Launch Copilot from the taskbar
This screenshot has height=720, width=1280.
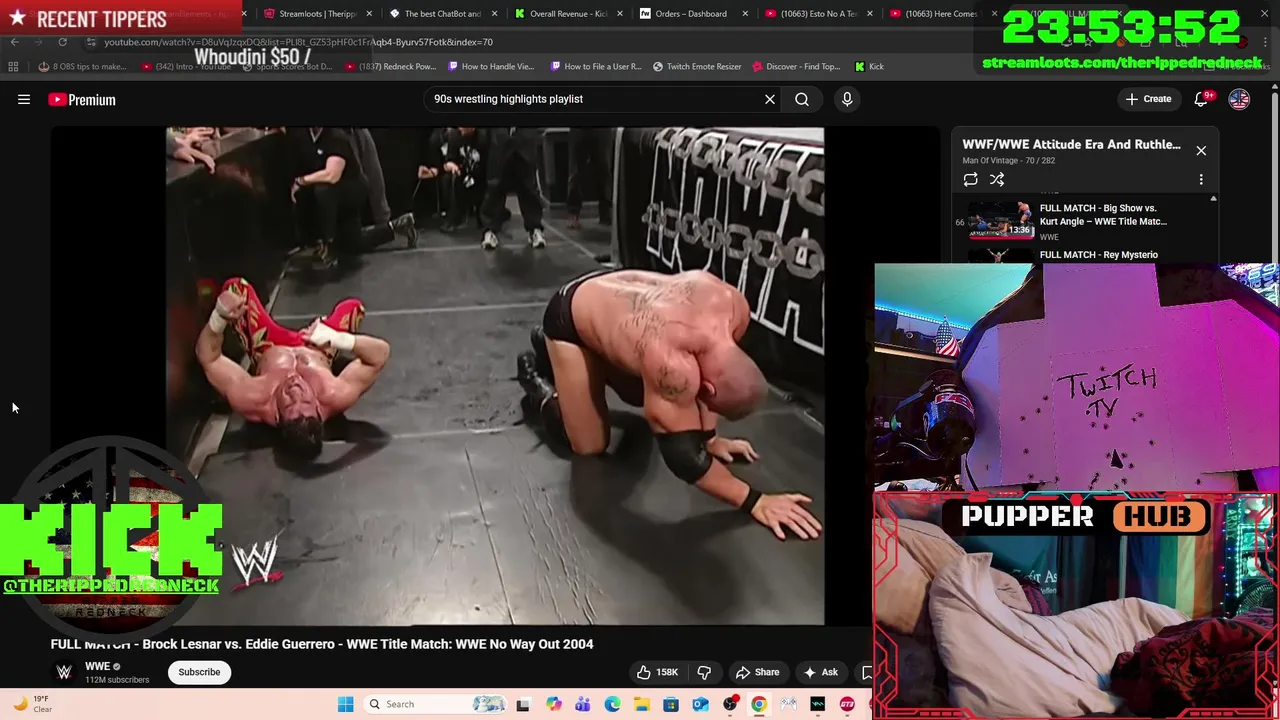click(x=554, y=704)
